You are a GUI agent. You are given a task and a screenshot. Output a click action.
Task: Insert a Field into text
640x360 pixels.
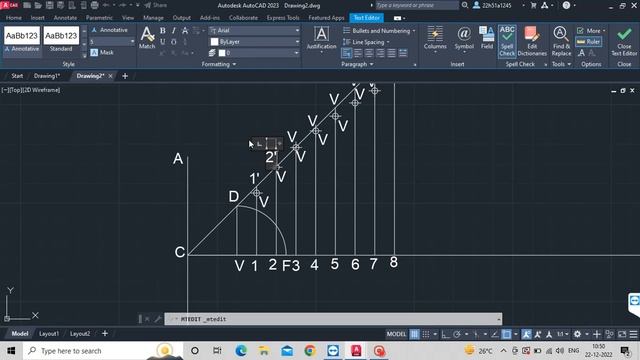coord(487,38)
